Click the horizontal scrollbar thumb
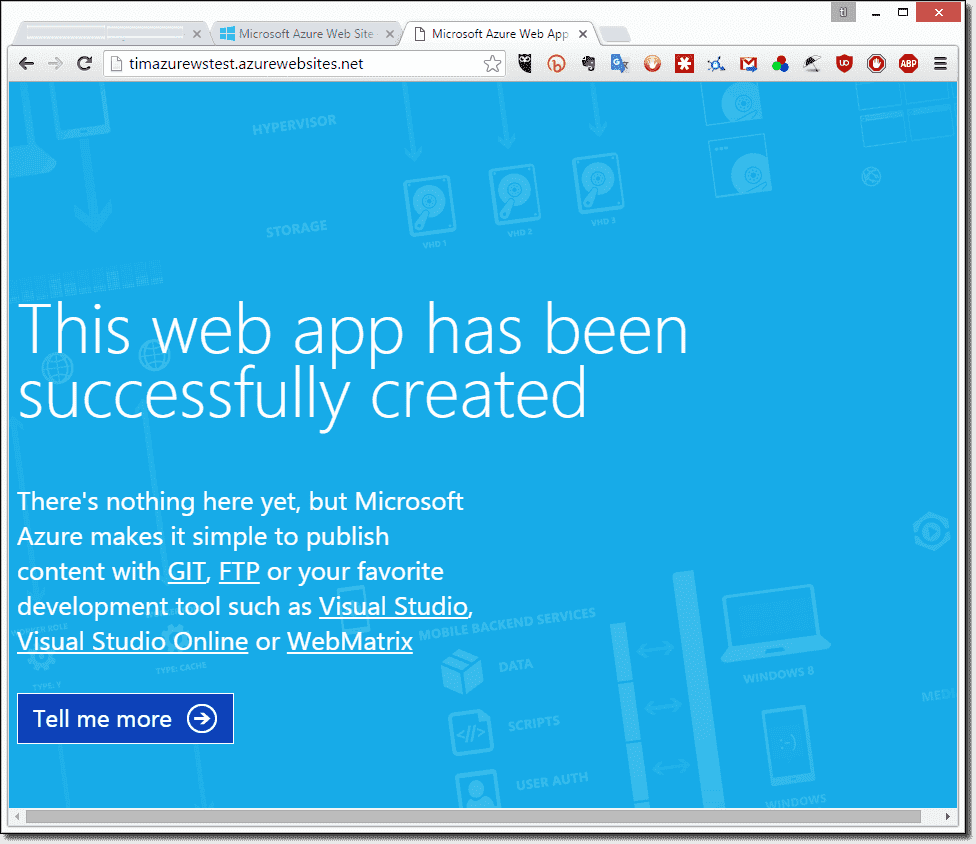Image resolution: width=976 pixels, height=844 pixels. pos(473,816)
